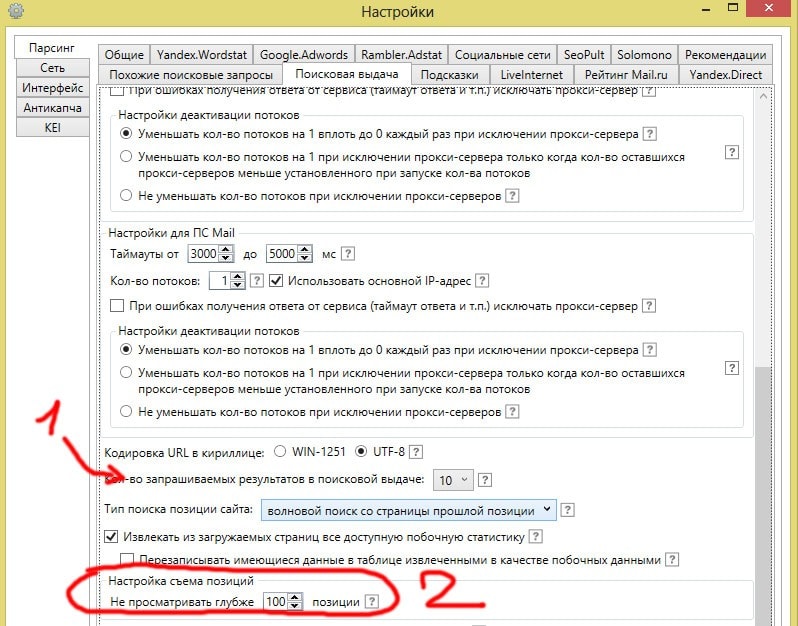Check 'Перезаписывать имеющиеся данные в таблице' checkbox
Screen dimensions: 798x626
pos(127,560)
